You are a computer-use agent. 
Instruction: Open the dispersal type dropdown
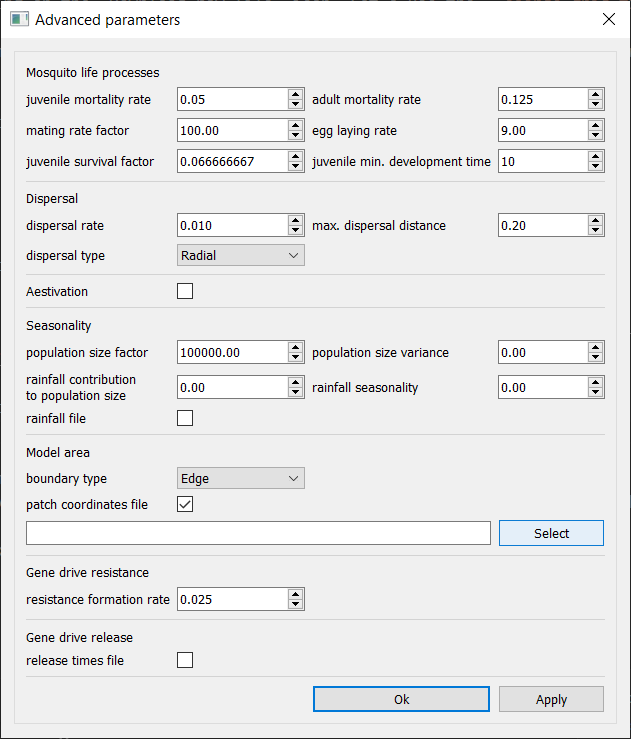click(x=241, y=255)
